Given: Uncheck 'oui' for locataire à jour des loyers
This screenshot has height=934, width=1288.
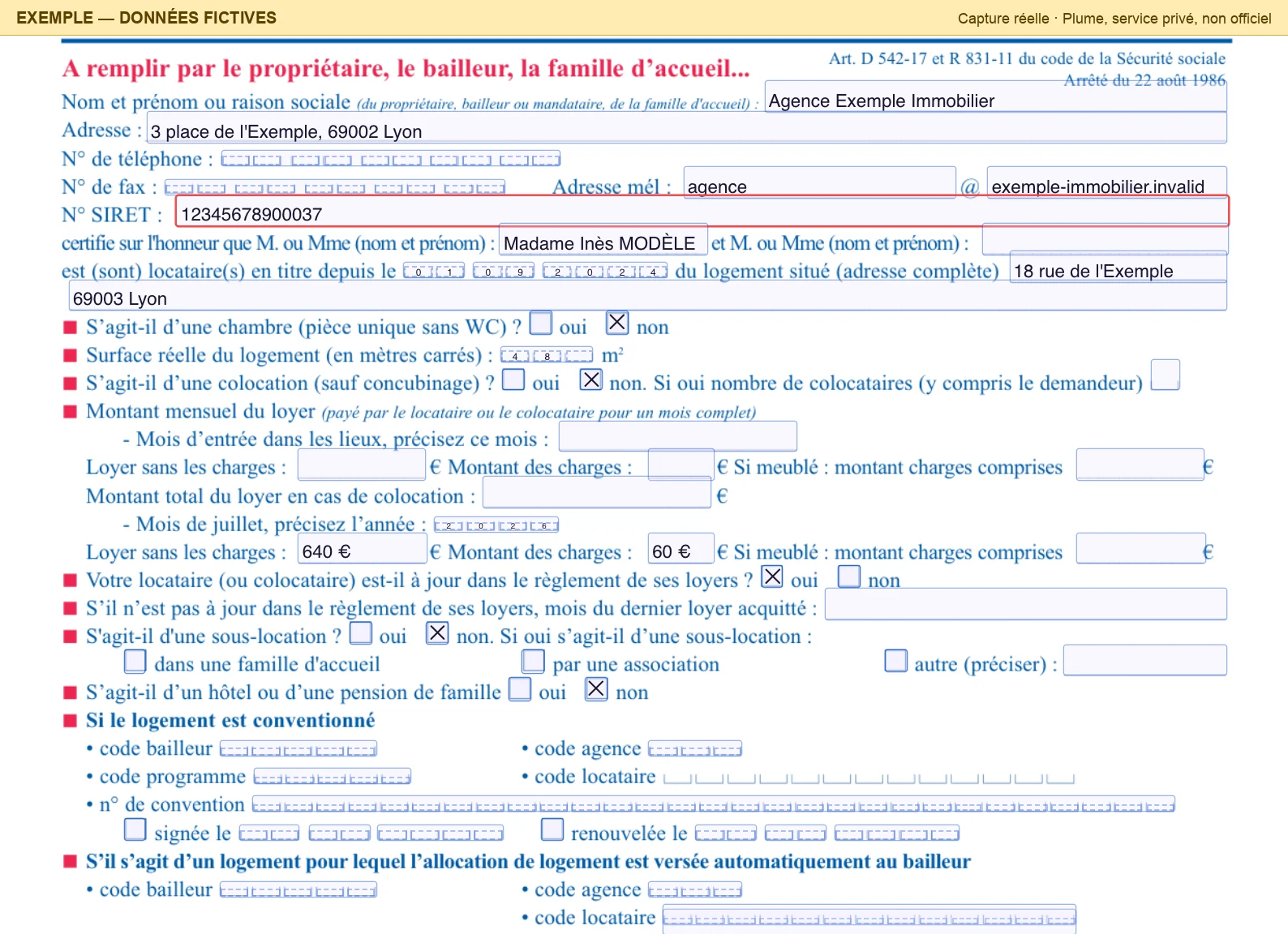Looking at the screenshot, I should (x=772, y=576).
